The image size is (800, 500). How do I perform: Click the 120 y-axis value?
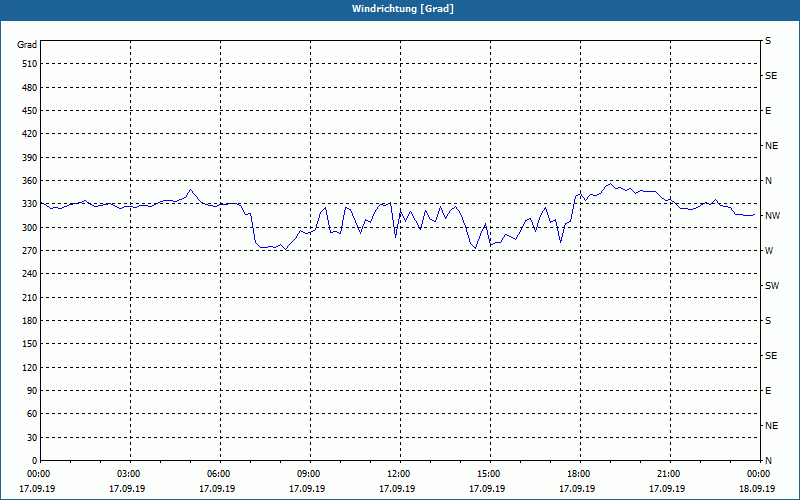pos(30,367)
